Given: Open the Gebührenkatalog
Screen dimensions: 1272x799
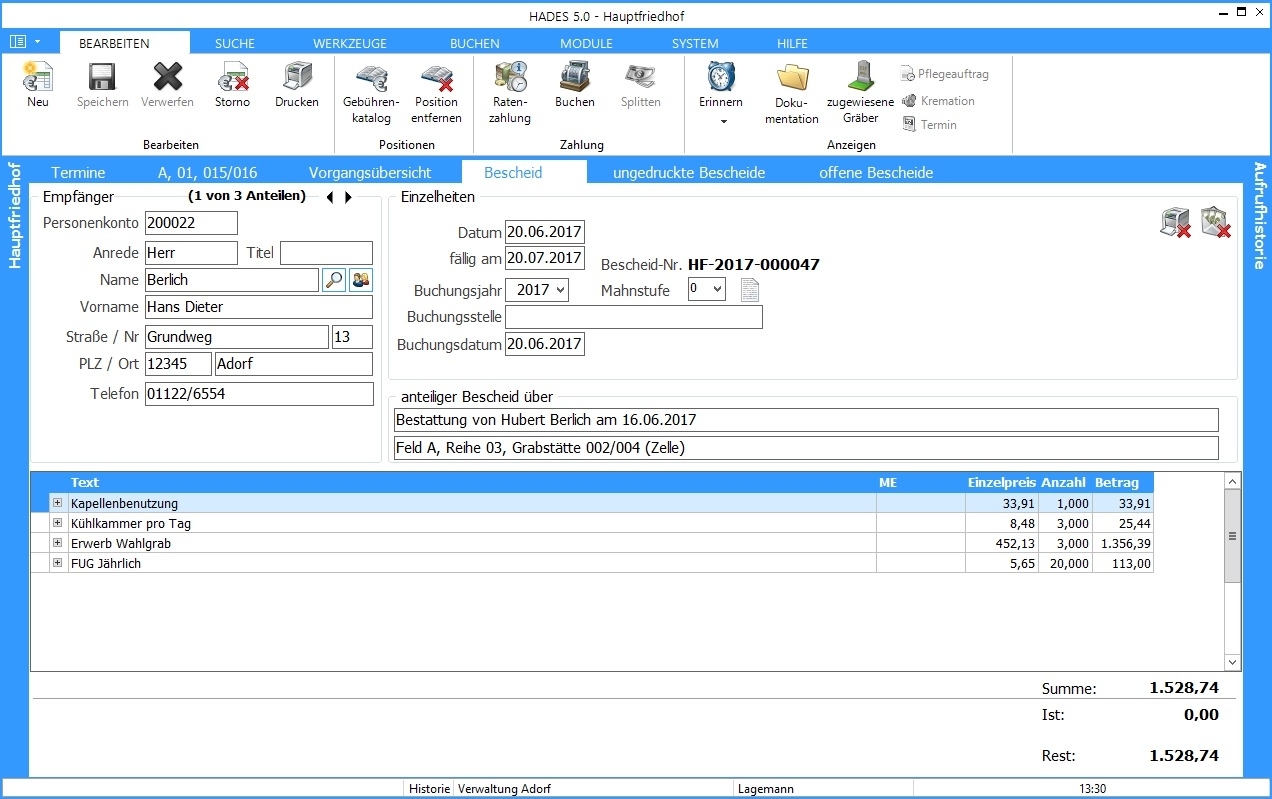Looking at the screenshot, I should [371, 78].
